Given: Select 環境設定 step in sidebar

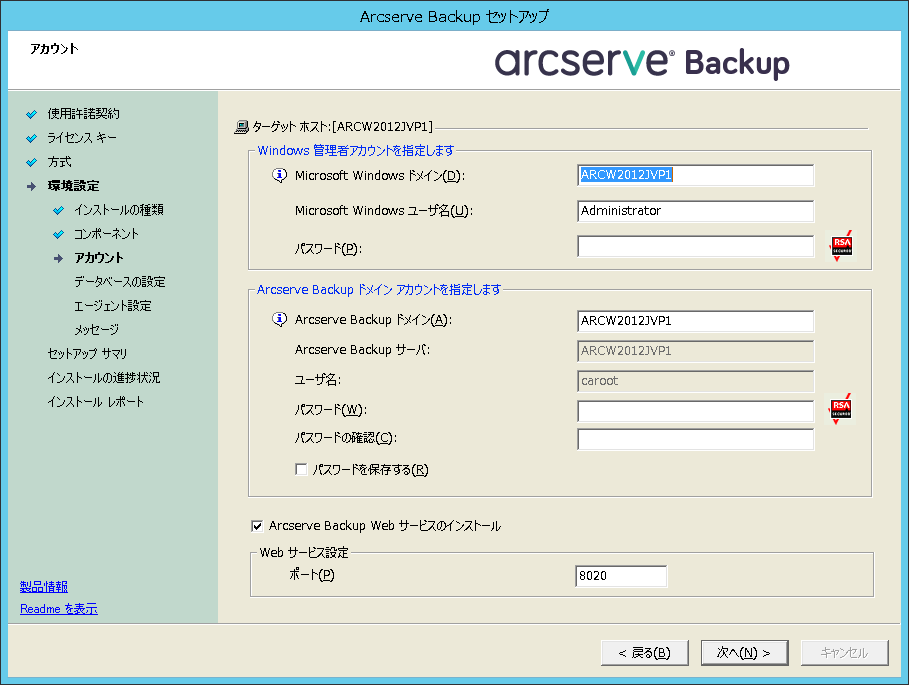Looking at the screenshot, I should [x=73, y=186].
